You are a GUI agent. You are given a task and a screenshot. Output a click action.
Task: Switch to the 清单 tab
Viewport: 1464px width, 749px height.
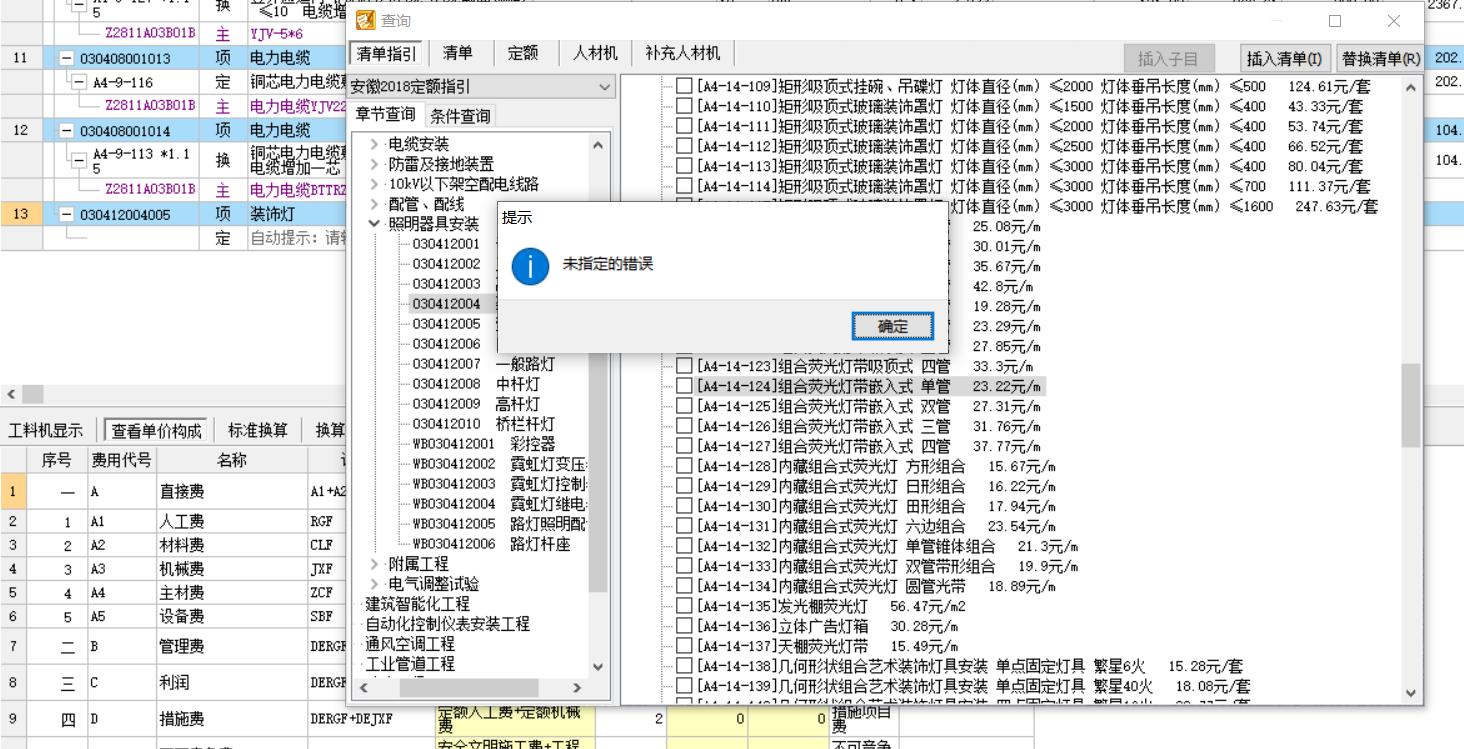click(458, 53)
